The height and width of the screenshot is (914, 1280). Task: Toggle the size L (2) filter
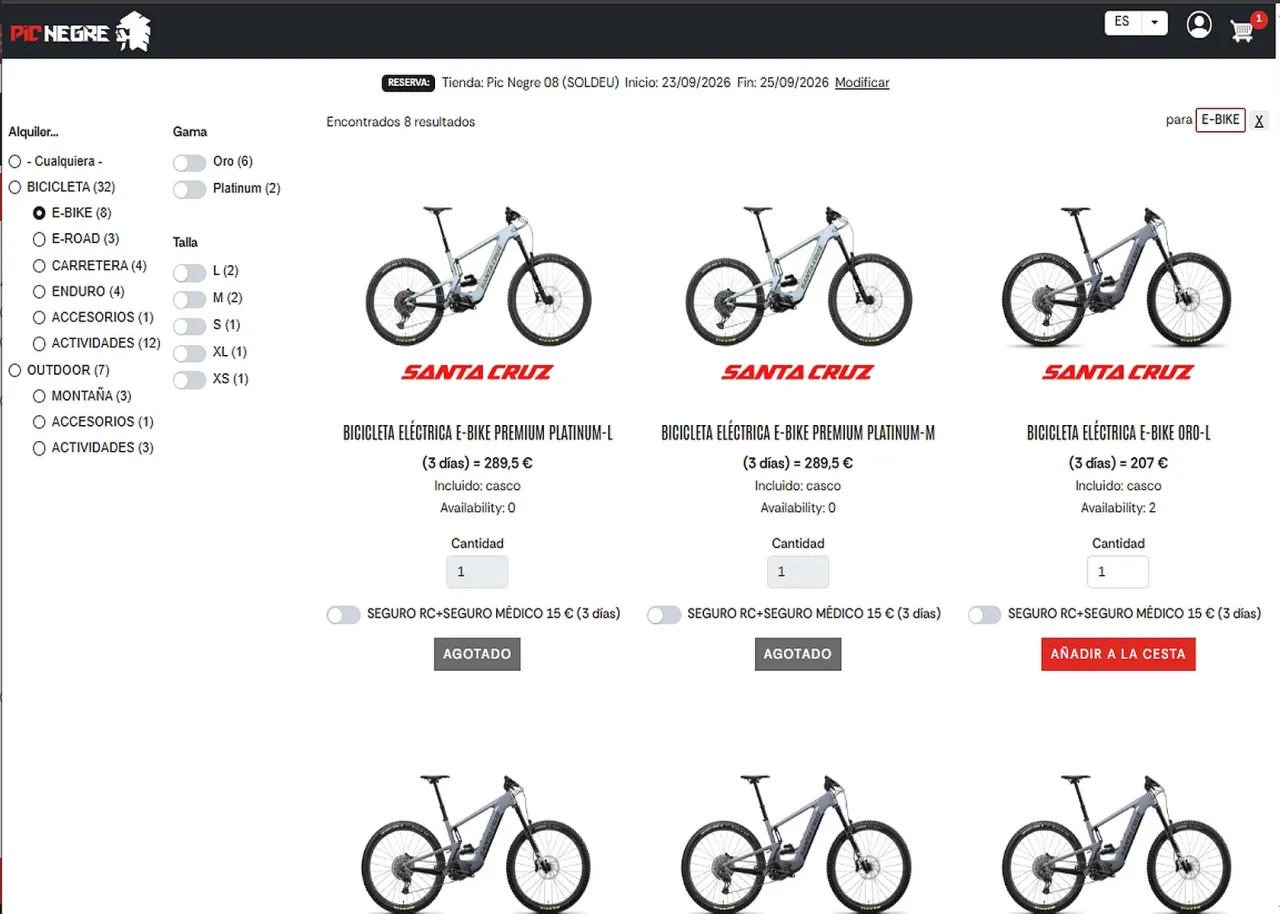[x=189, y=272]
